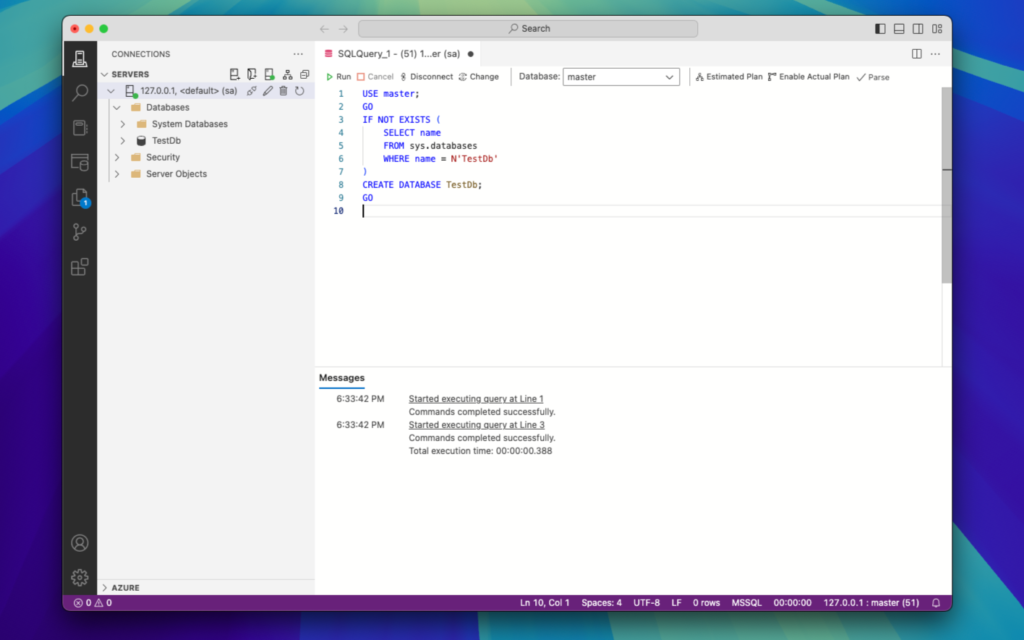This screenshot has width=1024, height=640.
Task: Expand the TestDb database node
Action: coord(123,141)
